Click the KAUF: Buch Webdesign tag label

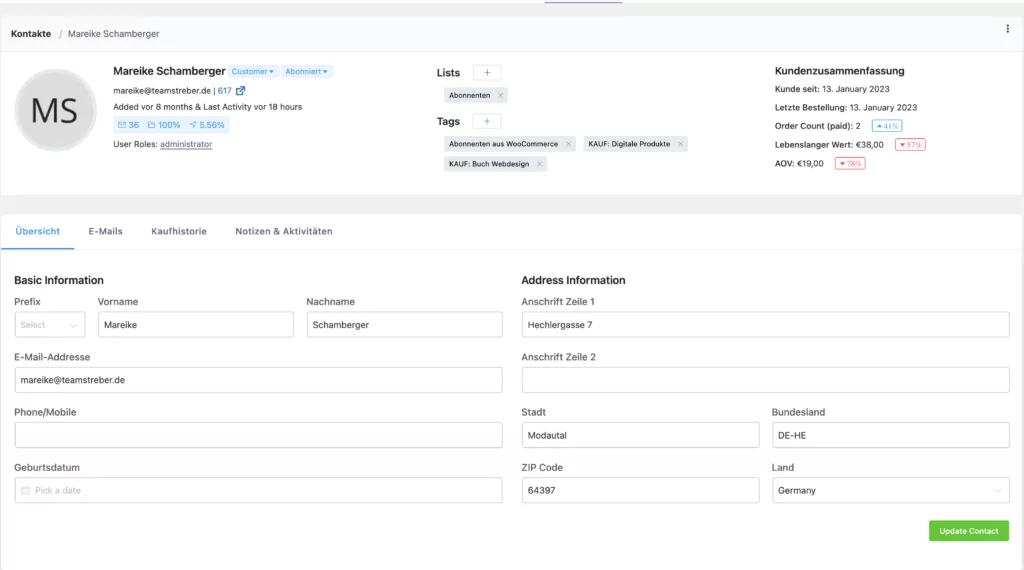[x=488, y=164]
